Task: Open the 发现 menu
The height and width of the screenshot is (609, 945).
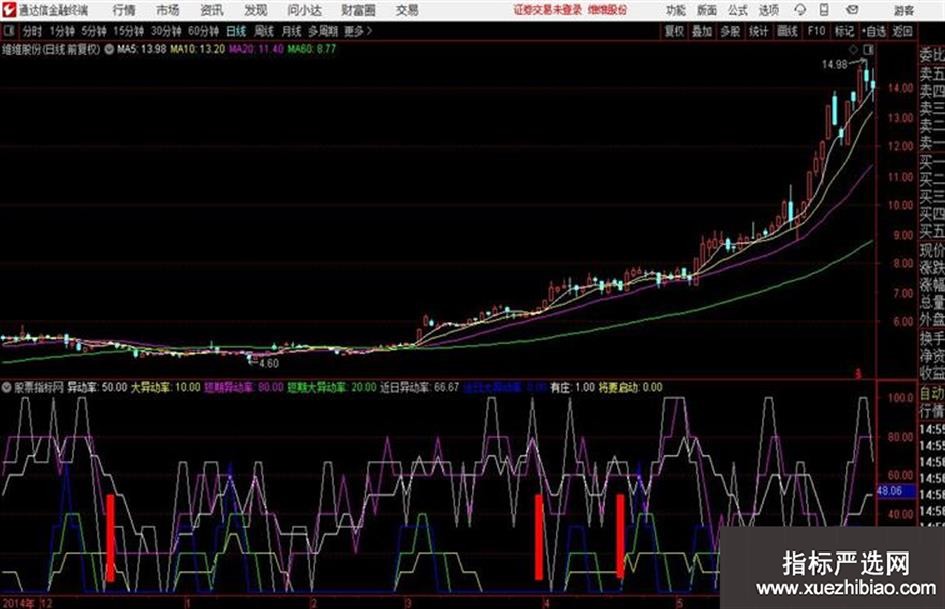Action: coord(256,10)
